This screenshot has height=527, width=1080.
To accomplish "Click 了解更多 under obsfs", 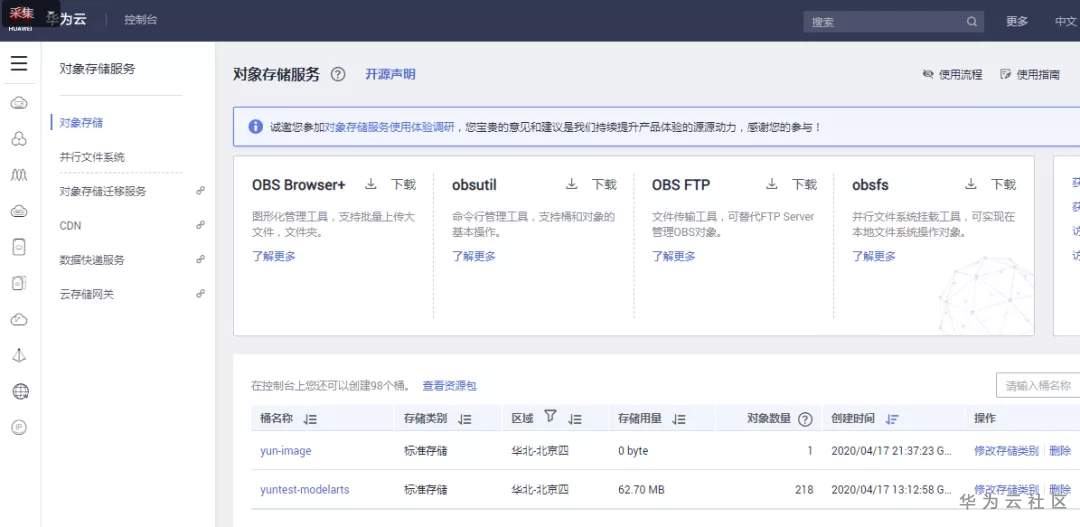I will [x=874, y=256].
